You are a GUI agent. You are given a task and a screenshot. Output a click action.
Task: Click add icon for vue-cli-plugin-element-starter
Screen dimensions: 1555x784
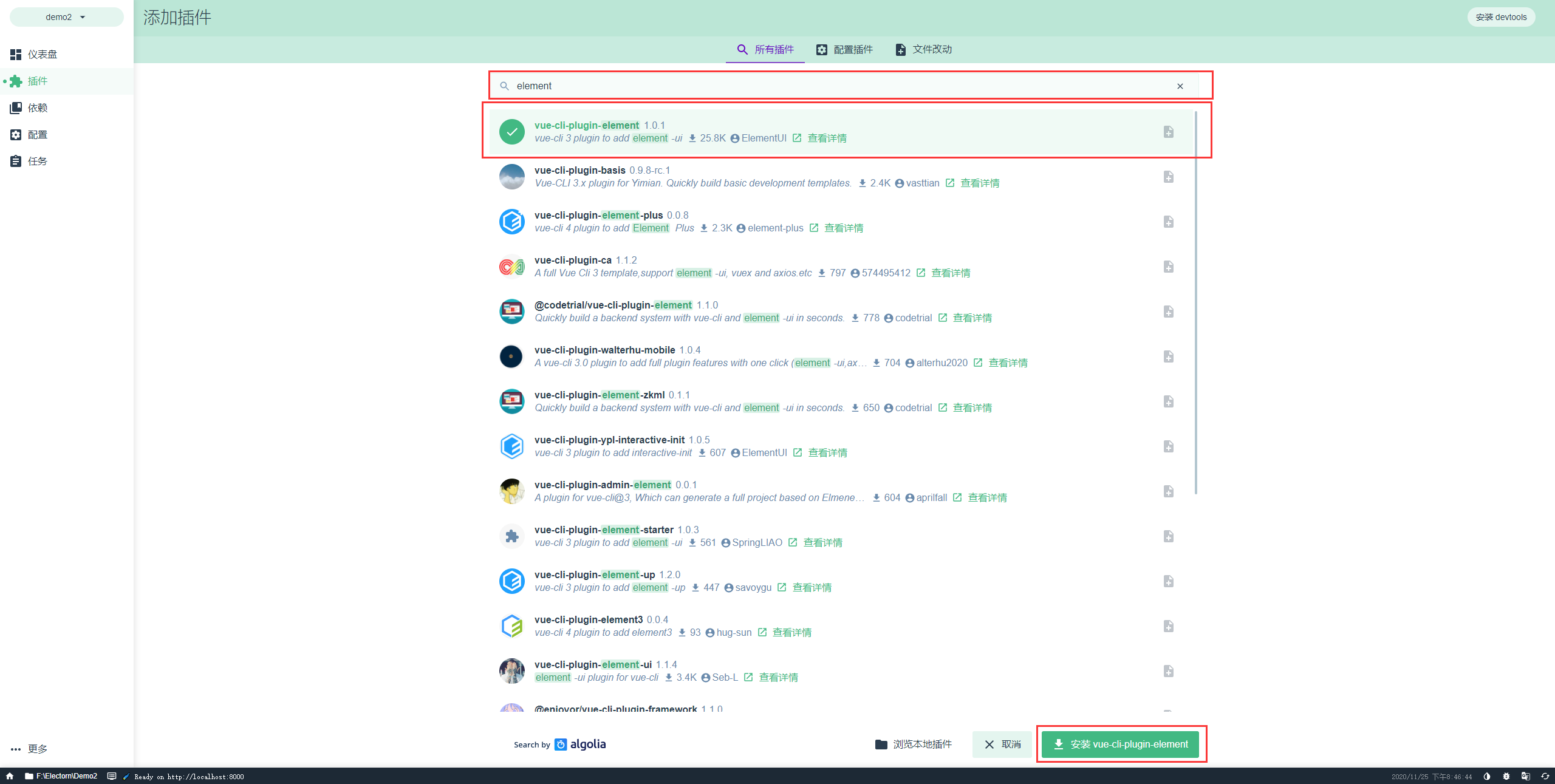(x=1168, y=536)
